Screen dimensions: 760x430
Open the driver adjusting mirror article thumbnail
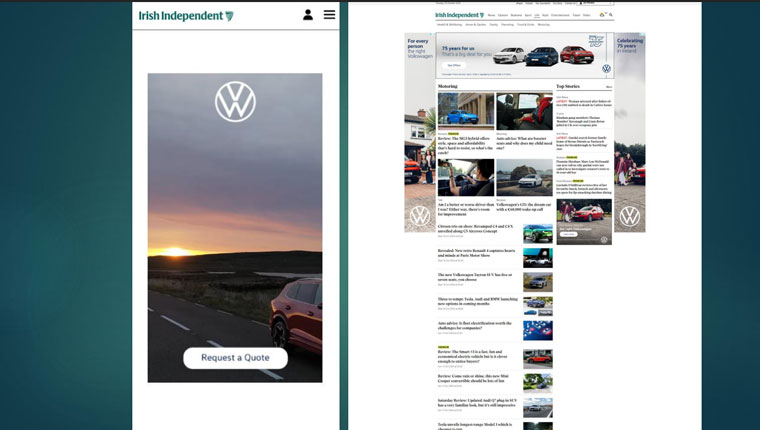(x=466, y=177)
